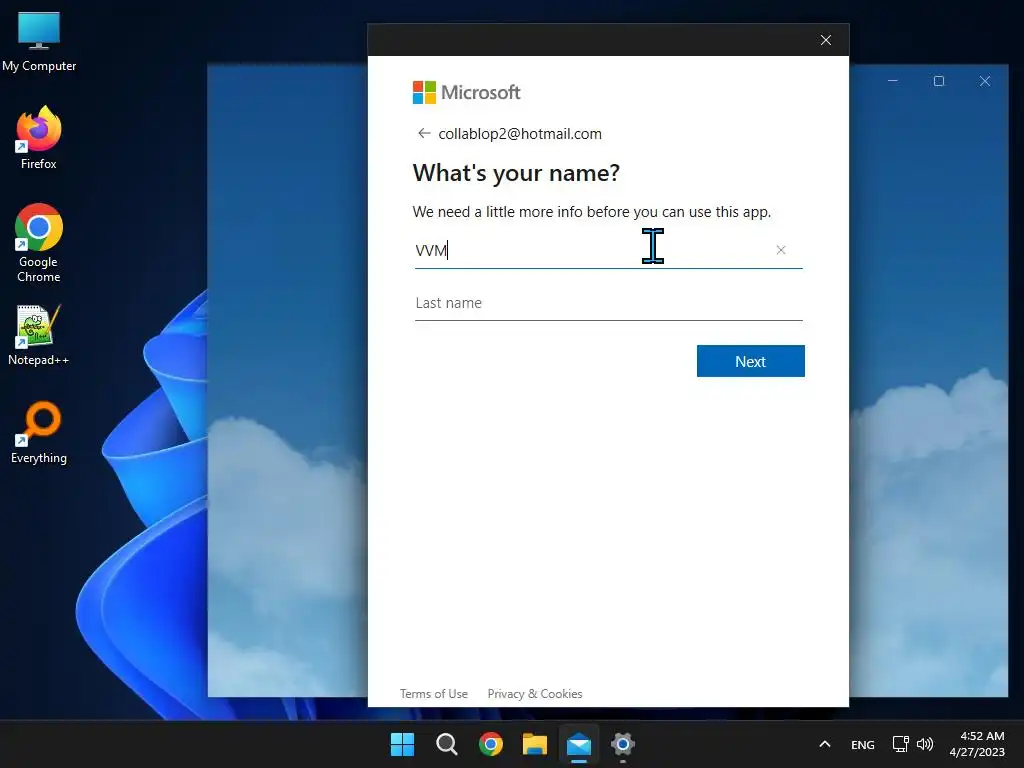Open My Computer desktop icon
Viewport: 1024px width, 768px height.
39,42
